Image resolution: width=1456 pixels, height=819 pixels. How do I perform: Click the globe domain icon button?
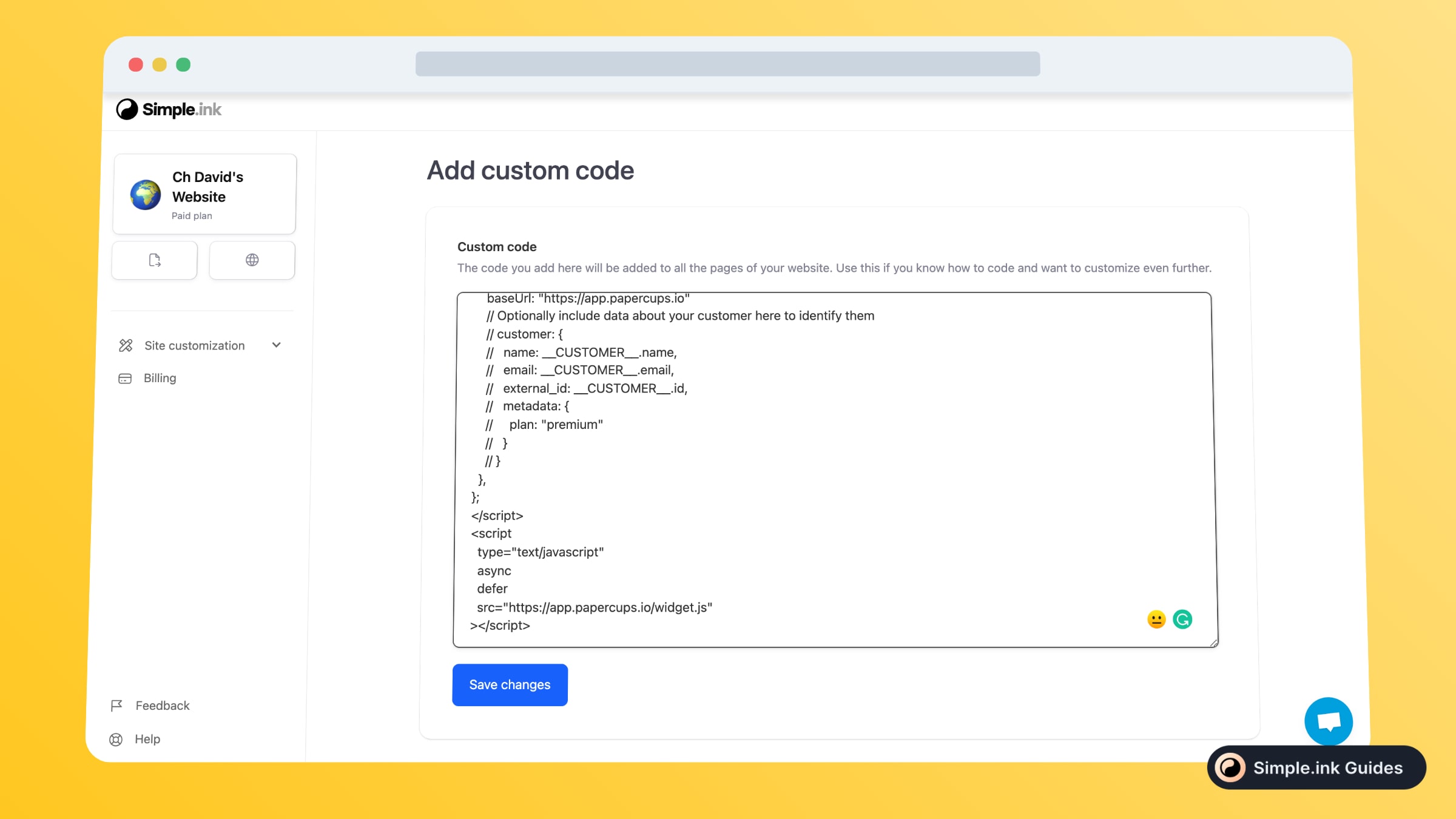click(x=252, y=260)
